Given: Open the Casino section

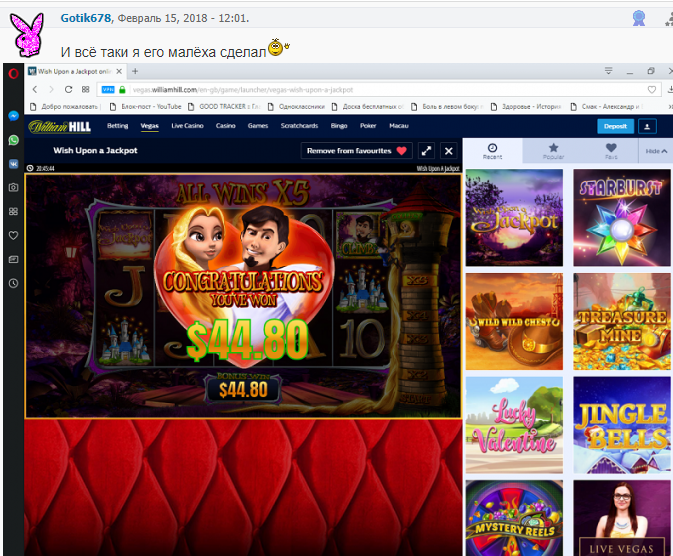Looking at the screenshot, I should point(226,126).
